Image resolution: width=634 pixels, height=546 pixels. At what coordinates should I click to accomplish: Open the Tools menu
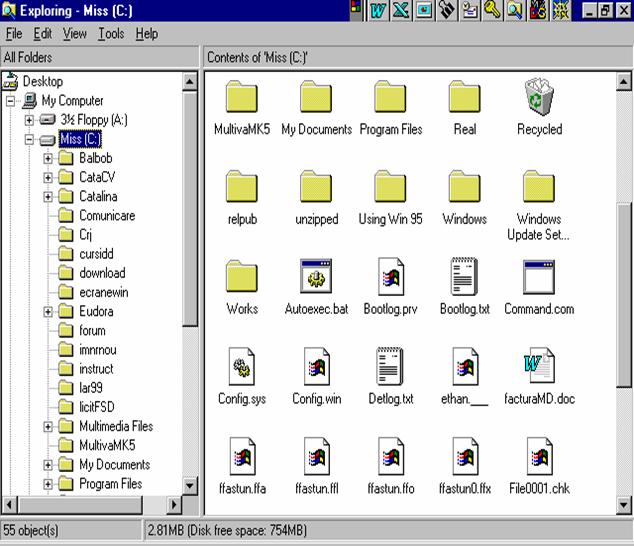(x=111, y=34)
